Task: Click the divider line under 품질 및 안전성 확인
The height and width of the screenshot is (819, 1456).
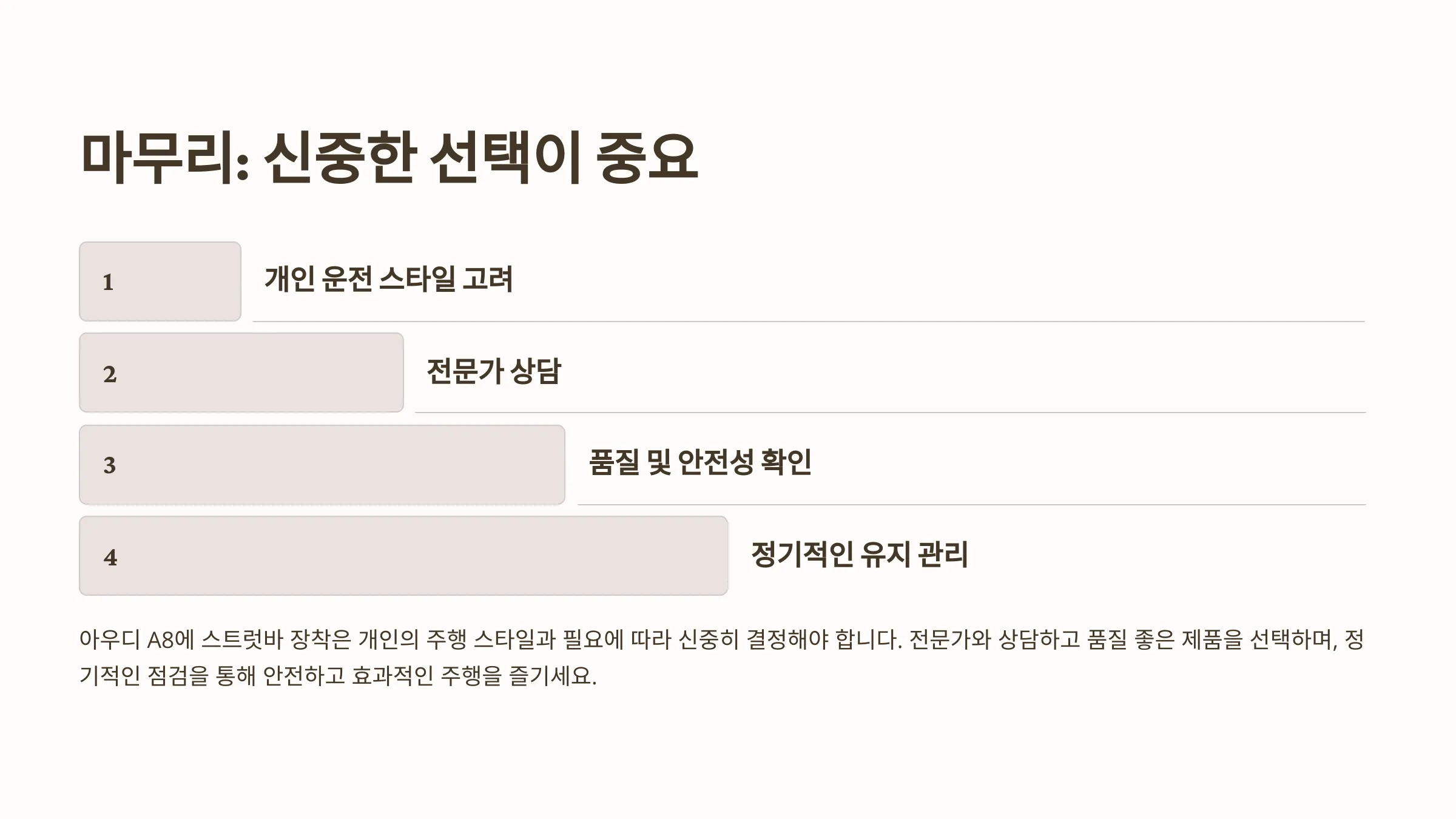Action: click(x=971, y=504)
